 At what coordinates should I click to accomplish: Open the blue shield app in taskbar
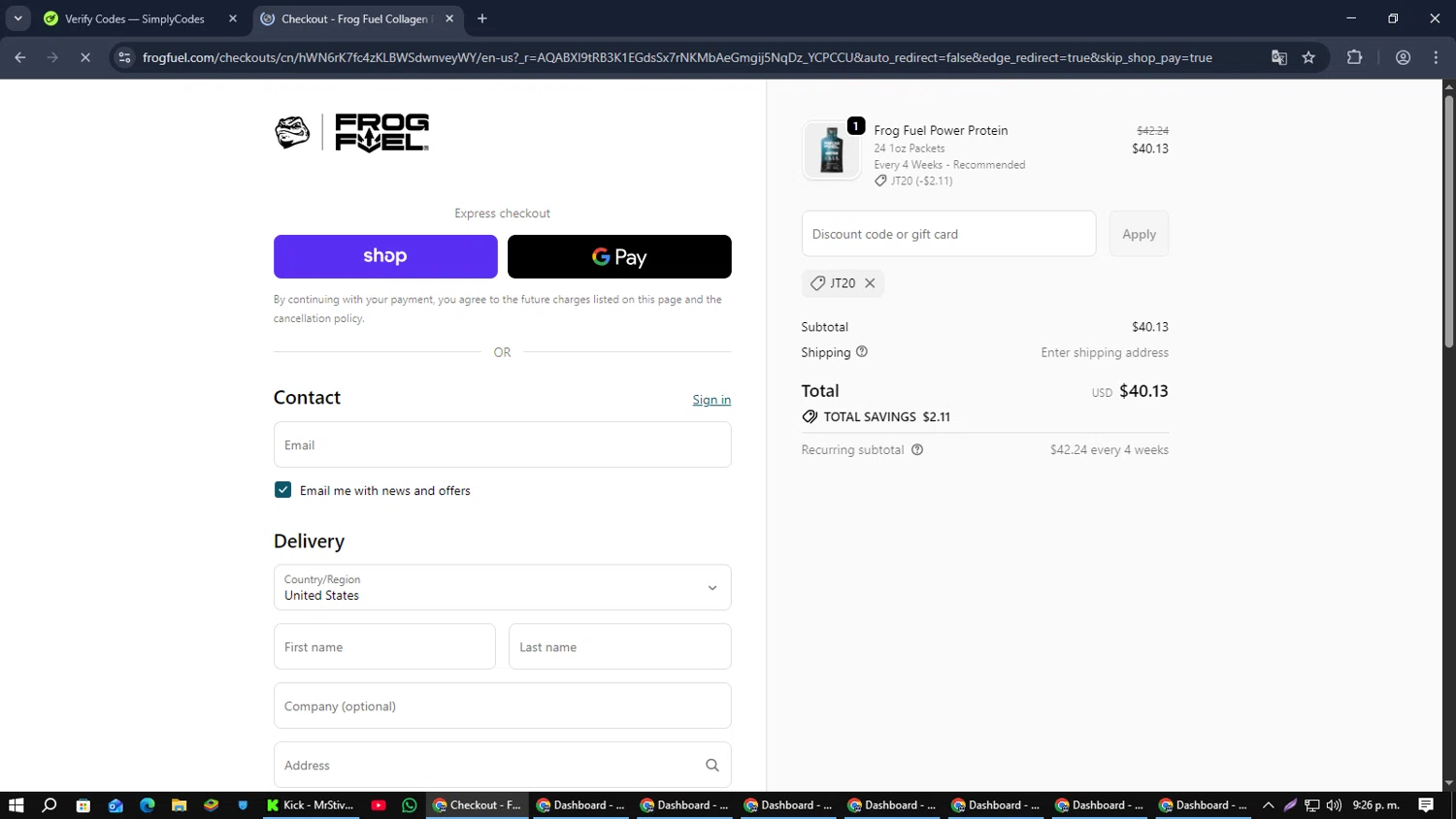243,804
